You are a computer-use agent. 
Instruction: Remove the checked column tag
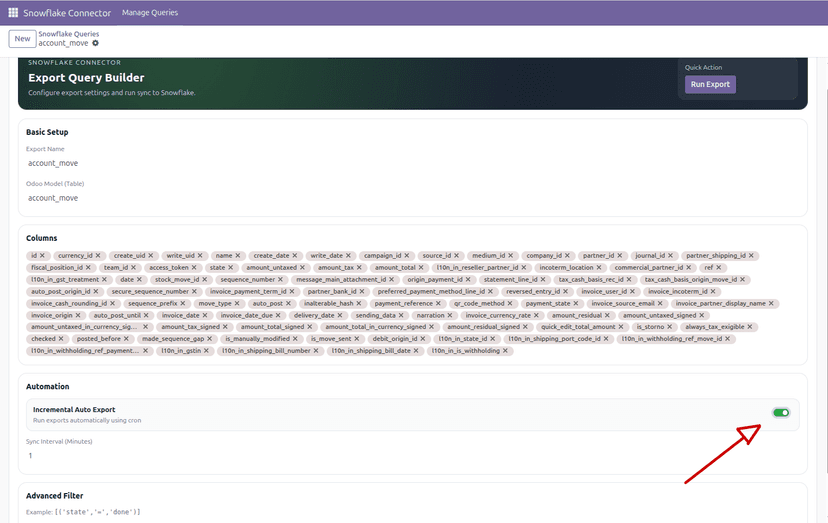(61, 339)
